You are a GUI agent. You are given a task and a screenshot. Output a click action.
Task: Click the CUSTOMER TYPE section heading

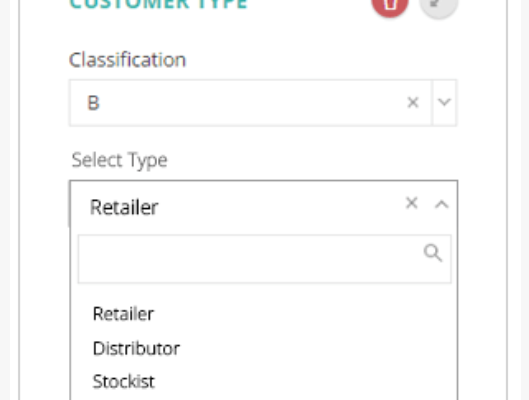pos(159,4)
